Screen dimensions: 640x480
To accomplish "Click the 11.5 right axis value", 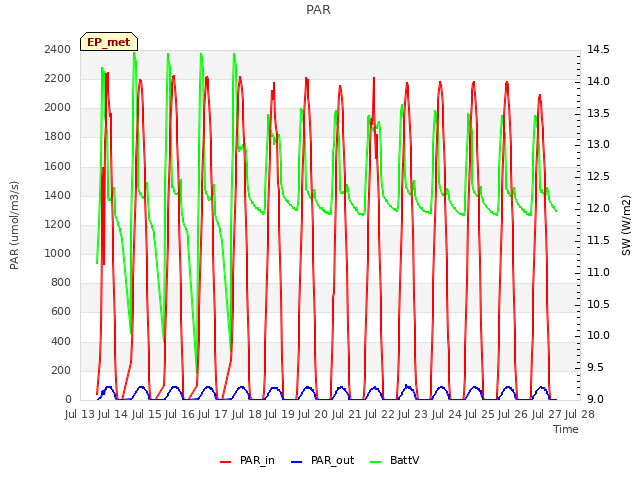I will (x=598, y=240).
